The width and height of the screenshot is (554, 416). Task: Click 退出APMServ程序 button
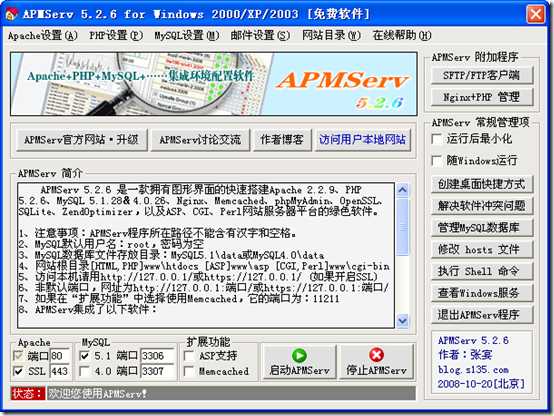coord(482,315)
